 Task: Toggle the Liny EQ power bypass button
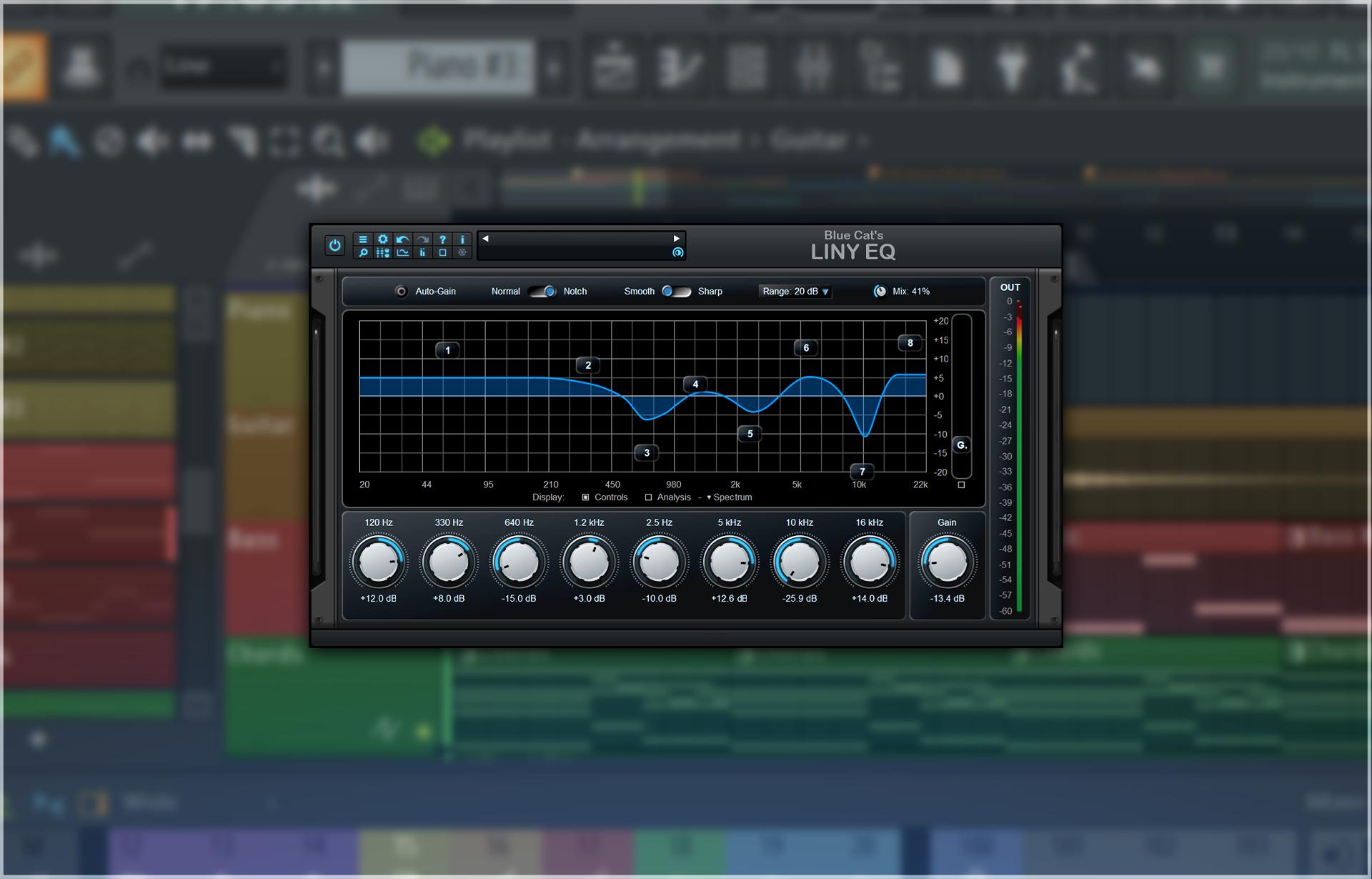334,246
